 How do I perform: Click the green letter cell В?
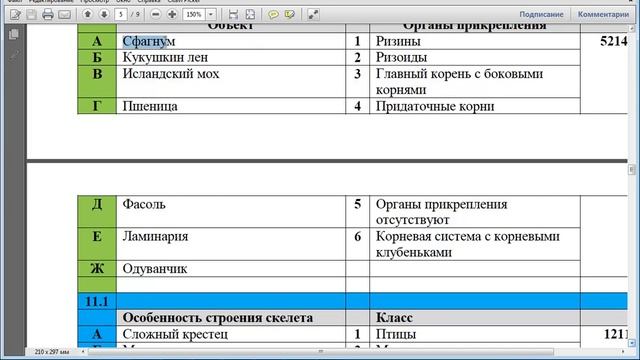[97, 82]
